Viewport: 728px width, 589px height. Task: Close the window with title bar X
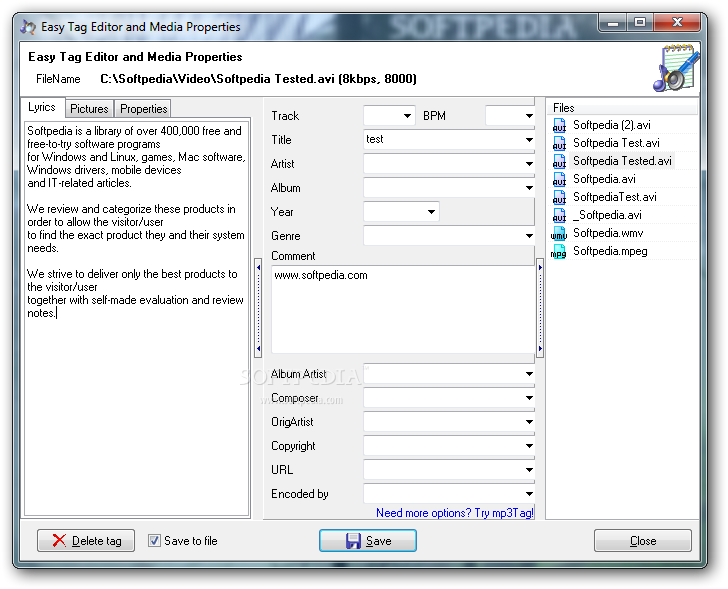[x=676, y=22]
